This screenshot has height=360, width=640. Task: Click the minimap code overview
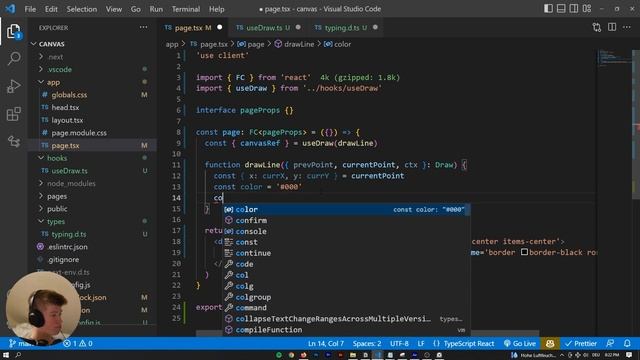coord(614,57)
